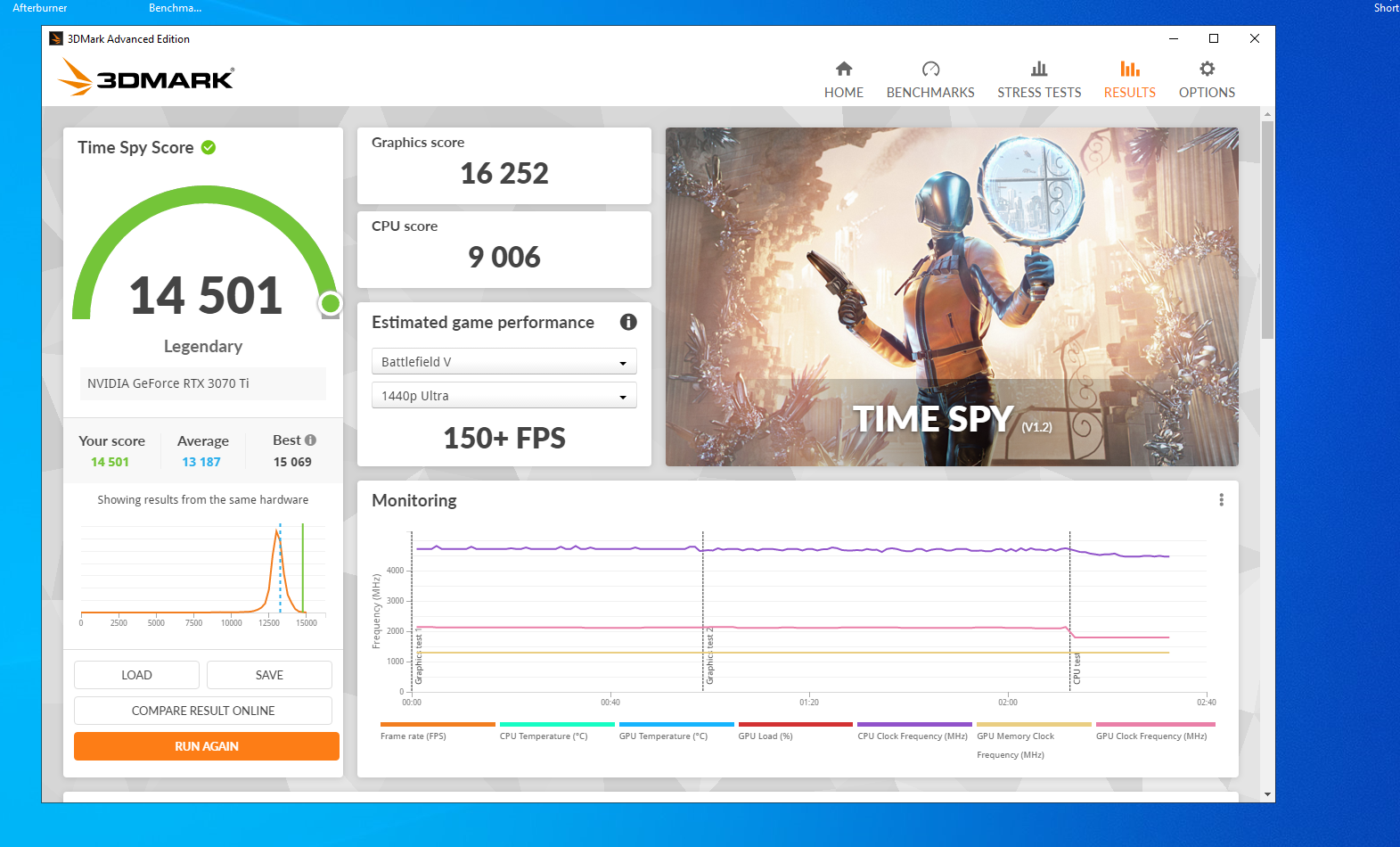Switch to the BENCHMARKS tab
This screenshot has height=847, width=1400.
930,92
